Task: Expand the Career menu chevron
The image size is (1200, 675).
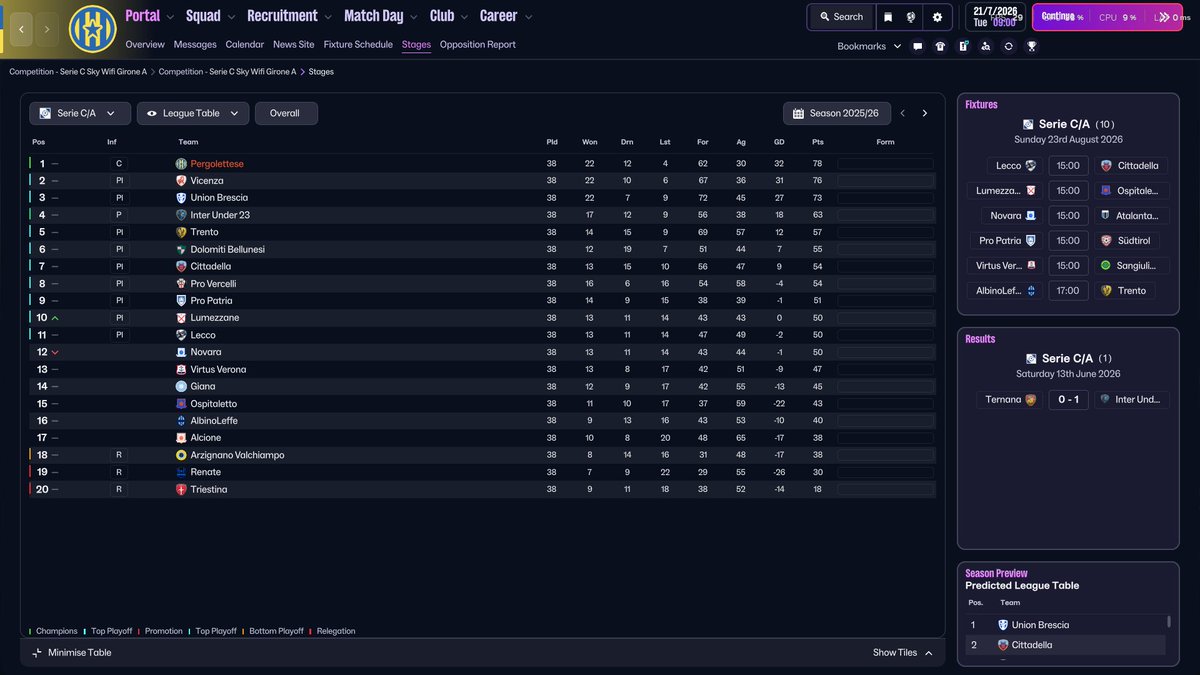Action: (x=528, y=17)
